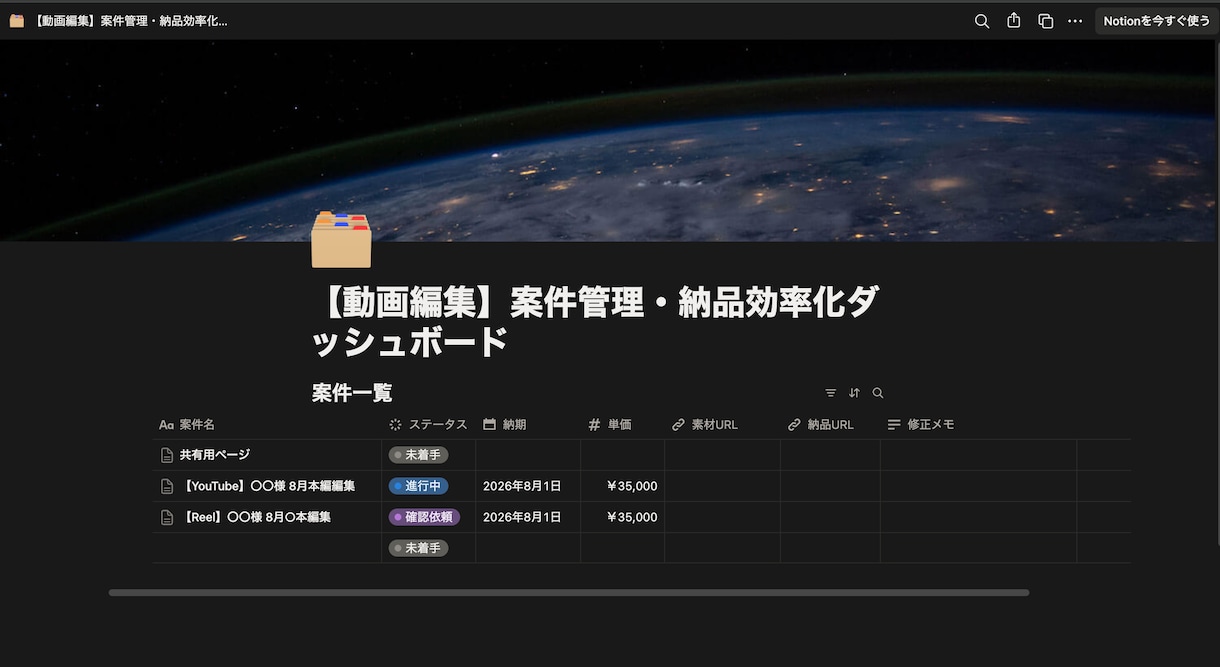Screen dimensions: 1220x667
Task: Click the 2026年8月1日 date in YouTube row
Action: [522, 486]
